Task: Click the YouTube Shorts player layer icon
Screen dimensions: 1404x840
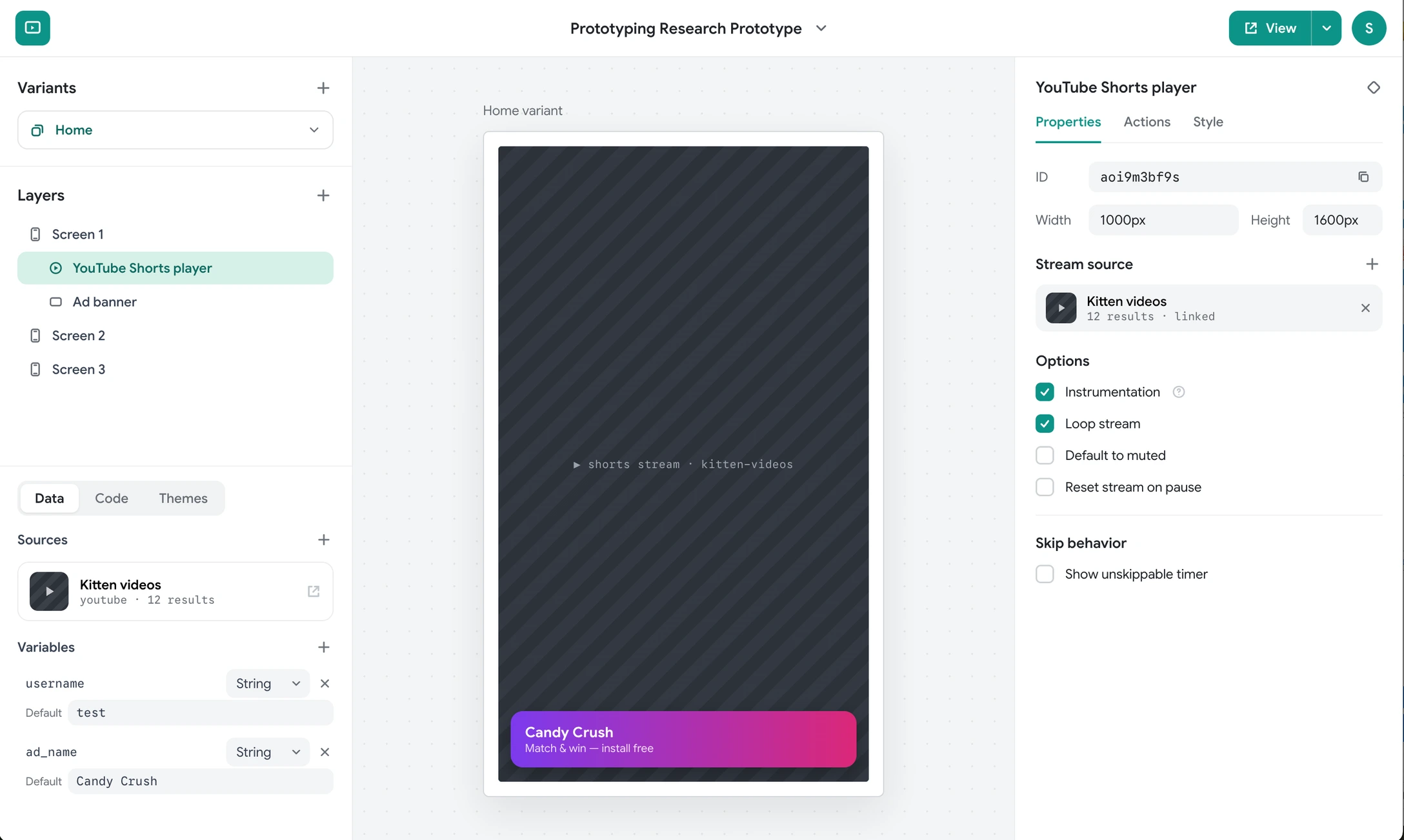Action: pos(56,268)
